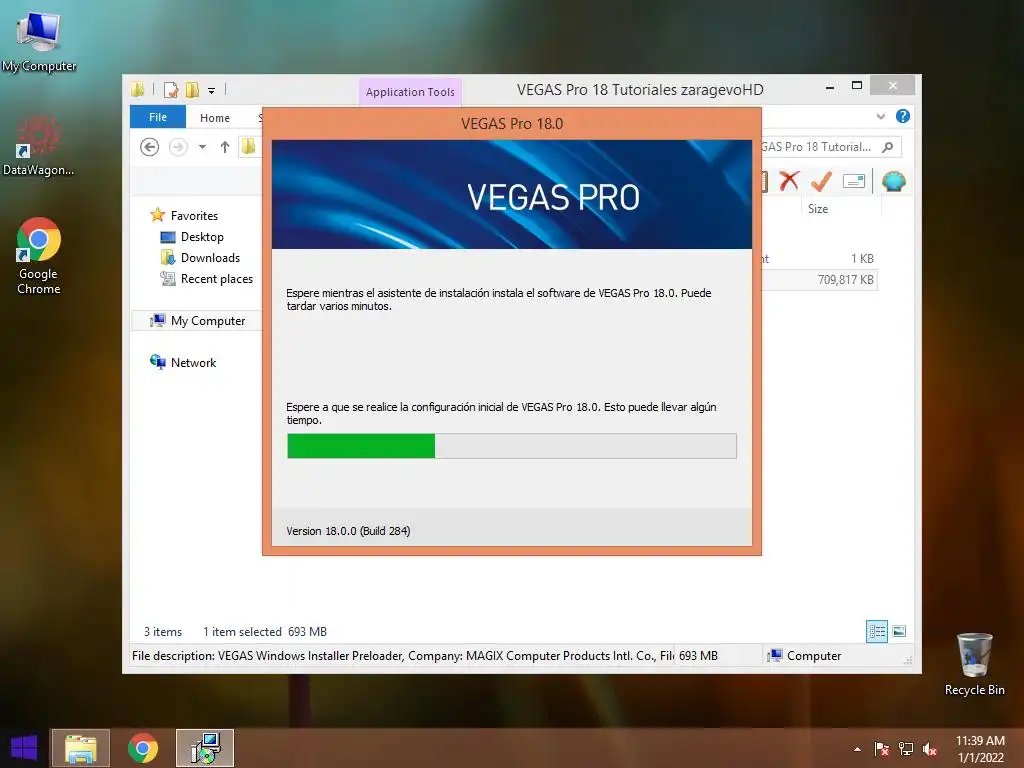The width and height of the screenshot is (1024, 768).
Task: Click the Favorites star icon
Action: tap(157, 215)
